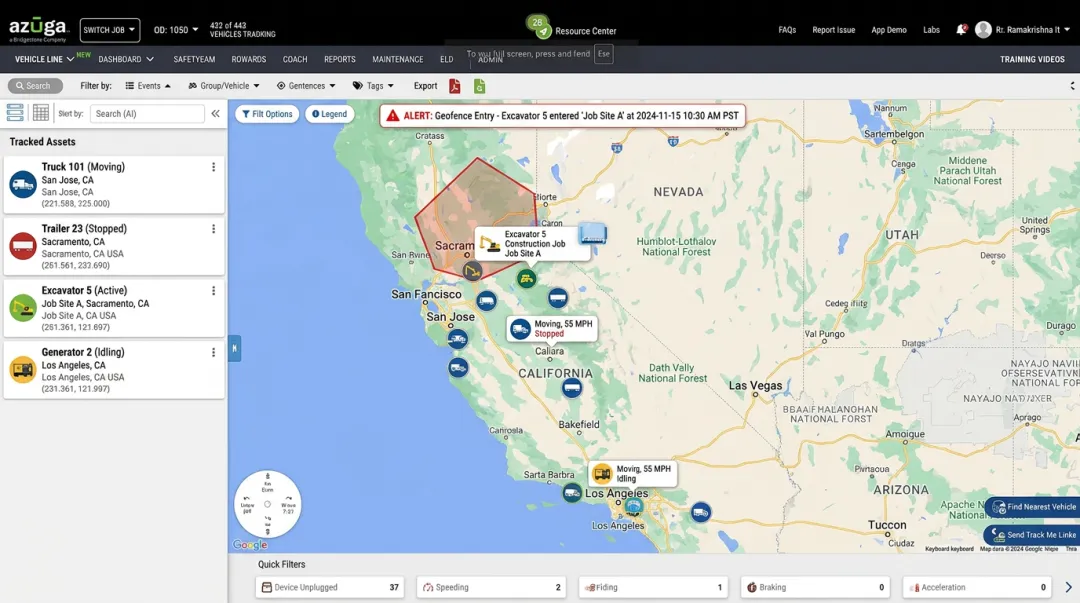Click Send Track Me Link button

click(x=1034, y=535)
